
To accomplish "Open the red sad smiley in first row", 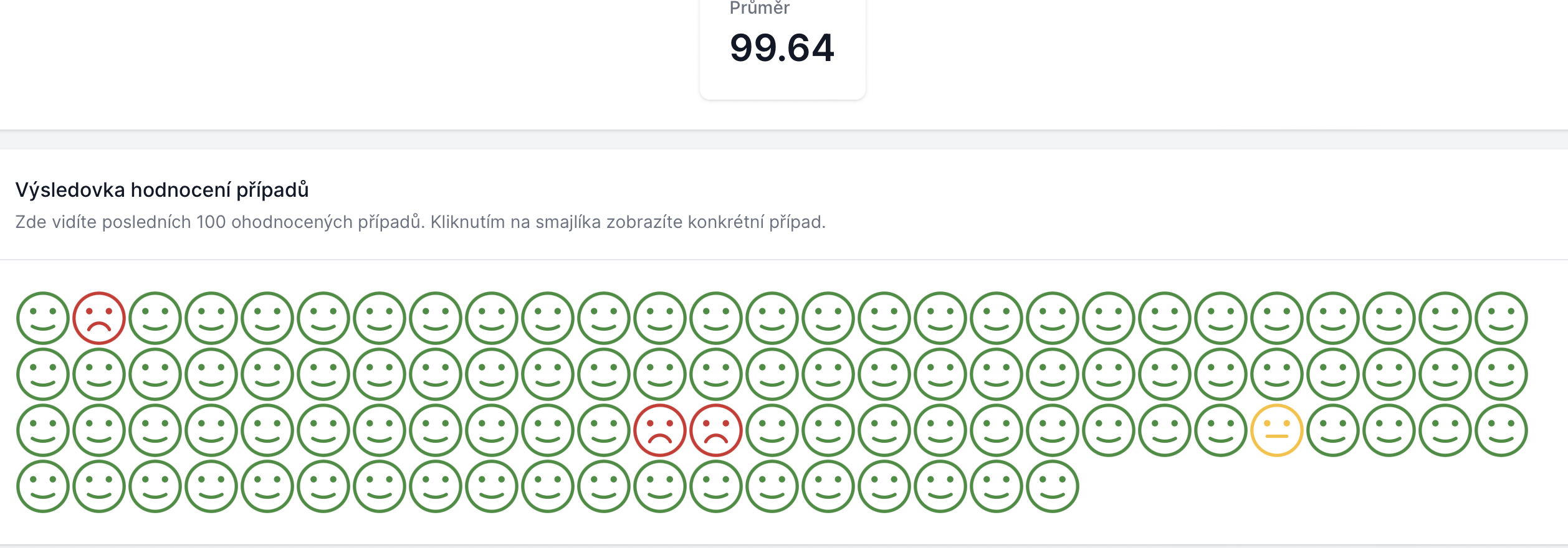I will point(99,318).
